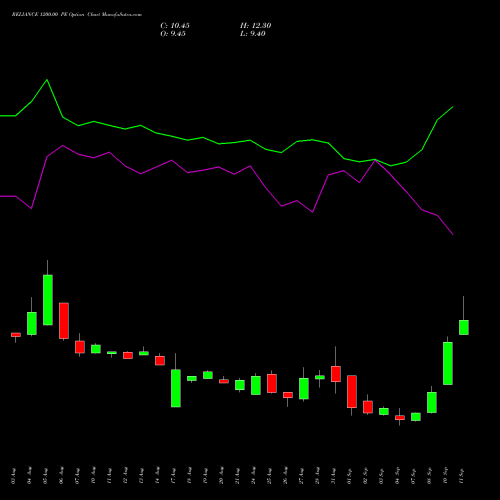The image size is (500, 500).
Task: Click the purple indicator line's right end
Action: (x=453, y=234)
